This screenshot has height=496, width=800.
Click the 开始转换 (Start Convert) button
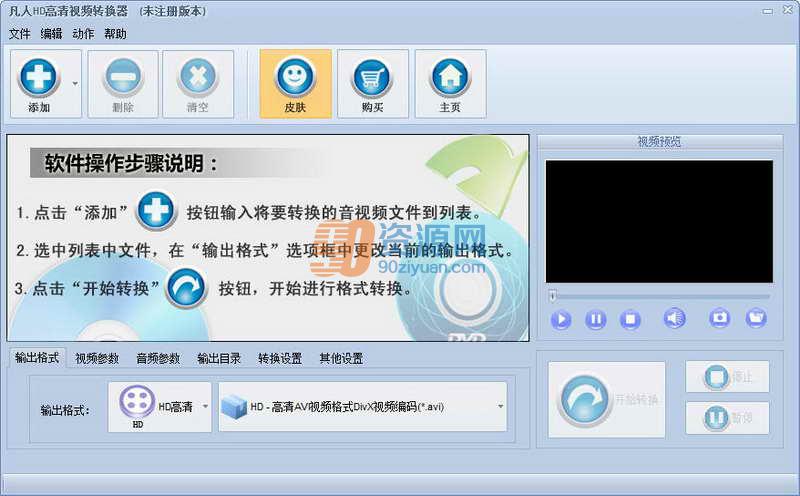(607, 400)
